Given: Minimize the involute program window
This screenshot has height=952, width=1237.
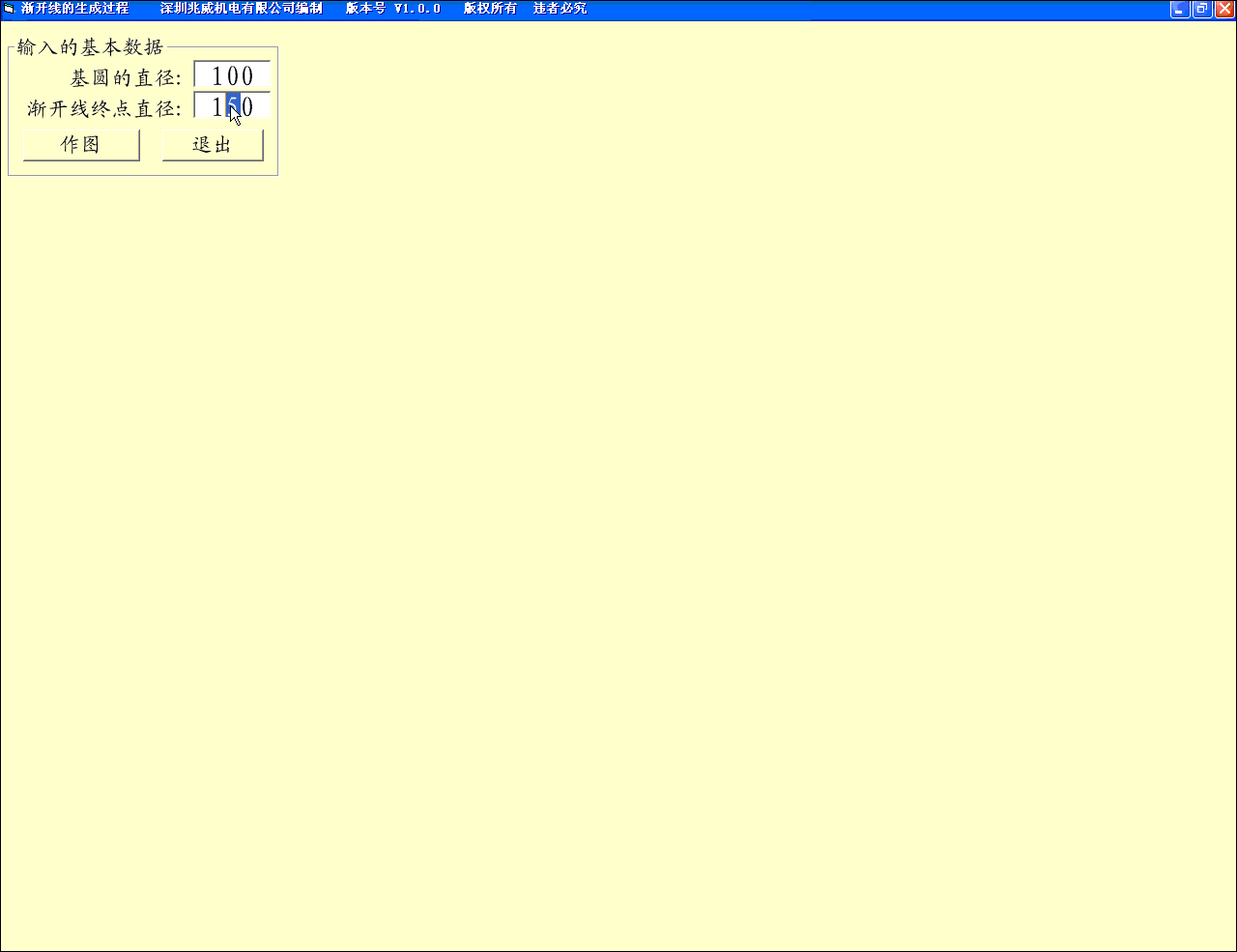Looking at the screenshot, I should pyautogui.click(x=1180, y=9).
